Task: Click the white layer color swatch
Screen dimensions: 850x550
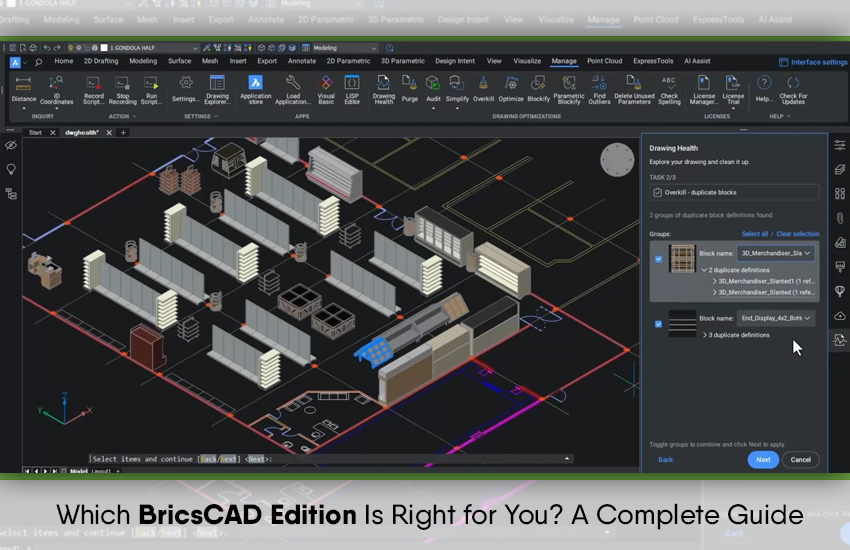Action: pos(104,48)
